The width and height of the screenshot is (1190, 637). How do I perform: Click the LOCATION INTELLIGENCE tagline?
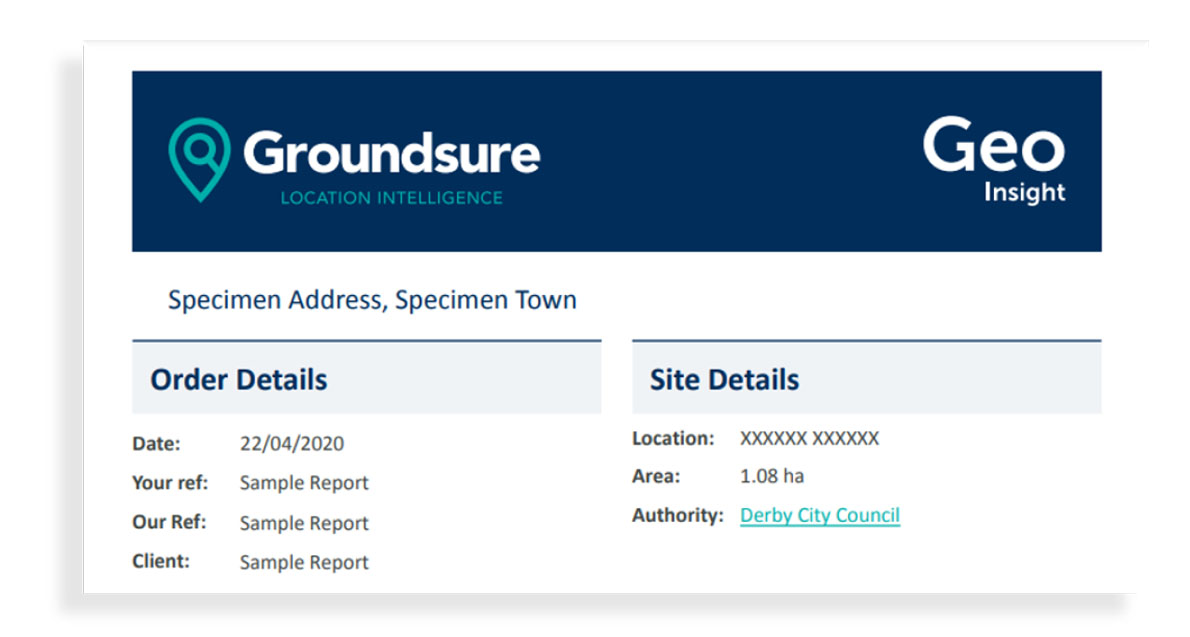coord(392,198)
